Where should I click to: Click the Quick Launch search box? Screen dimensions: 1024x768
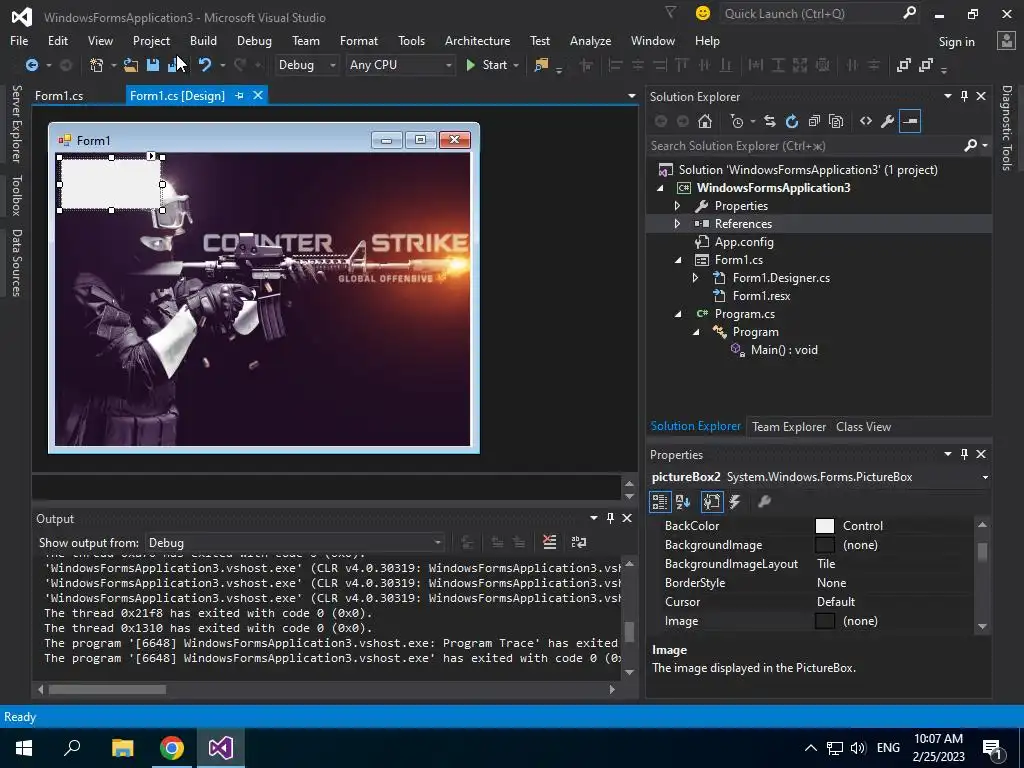coord(810,13)
